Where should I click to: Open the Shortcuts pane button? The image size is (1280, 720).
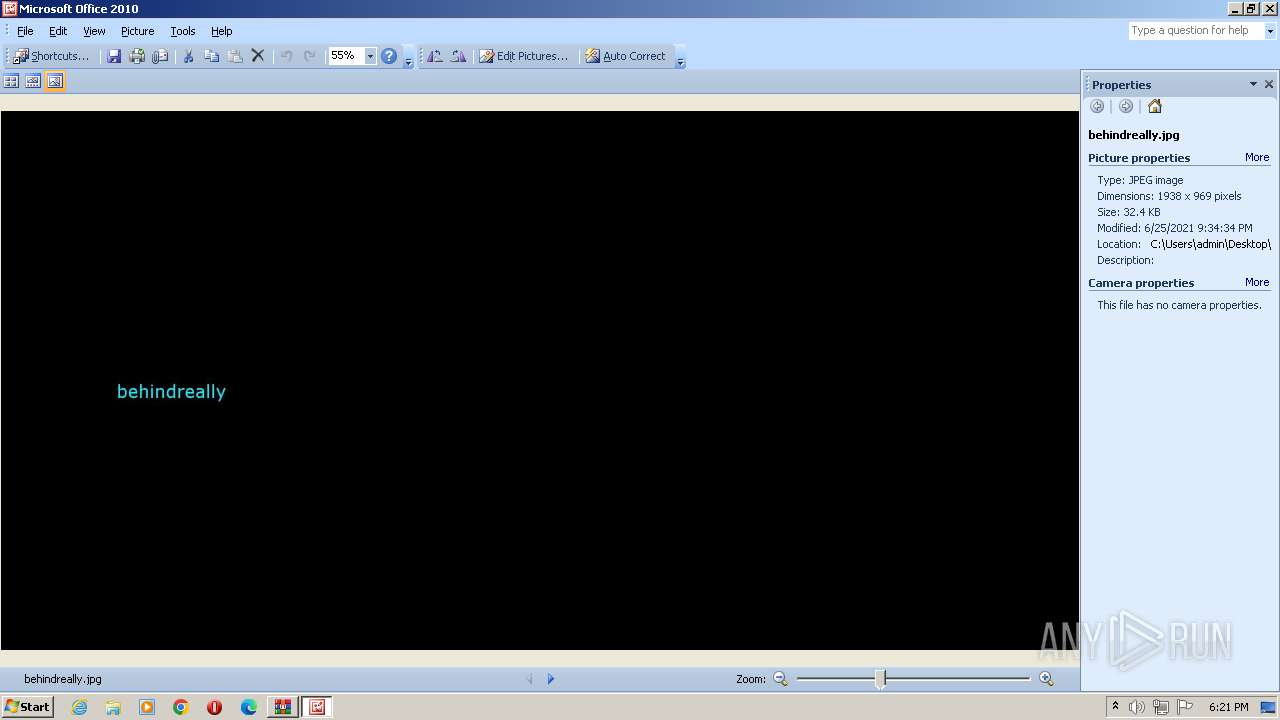point(51,56)
